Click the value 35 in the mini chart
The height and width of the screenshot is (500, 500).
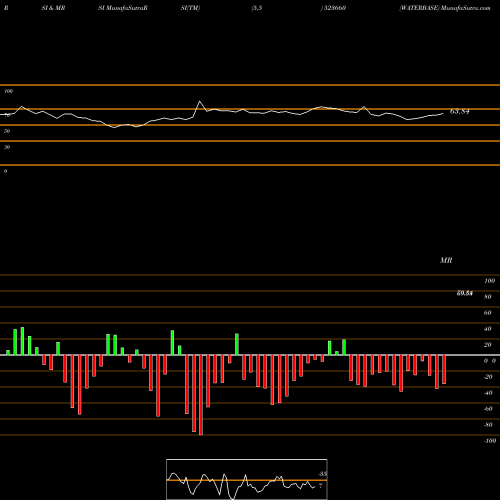(x=322, y=474)
